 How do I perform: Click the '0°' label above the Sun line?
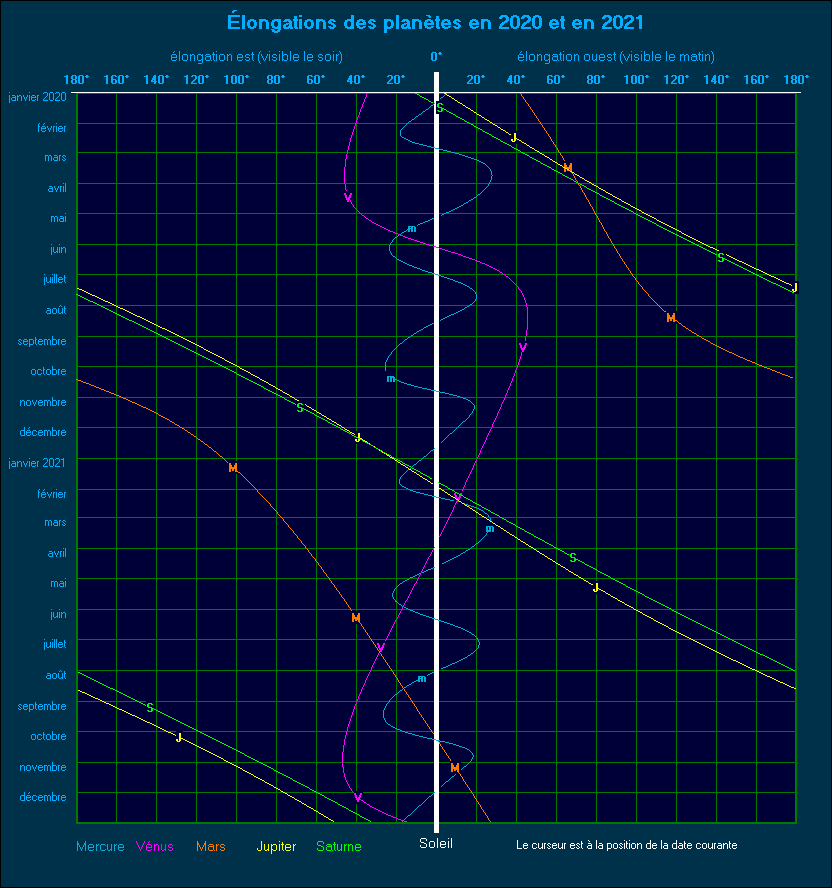436,57
